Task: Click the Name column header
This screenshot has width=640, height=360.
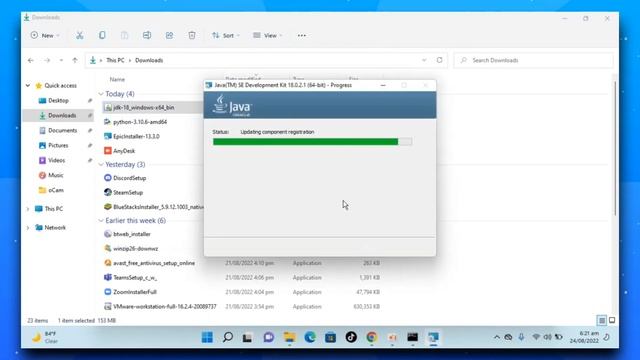Action: [x=117, y=79]
